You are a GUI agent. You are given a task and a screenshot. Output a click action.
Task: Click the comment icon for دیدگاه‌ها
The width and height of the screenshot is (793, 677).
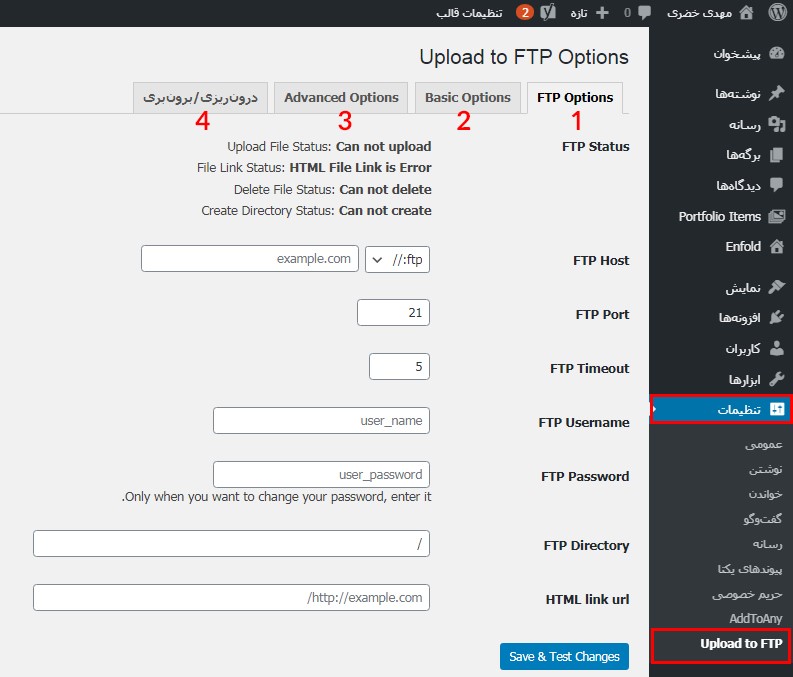point(776,185)
